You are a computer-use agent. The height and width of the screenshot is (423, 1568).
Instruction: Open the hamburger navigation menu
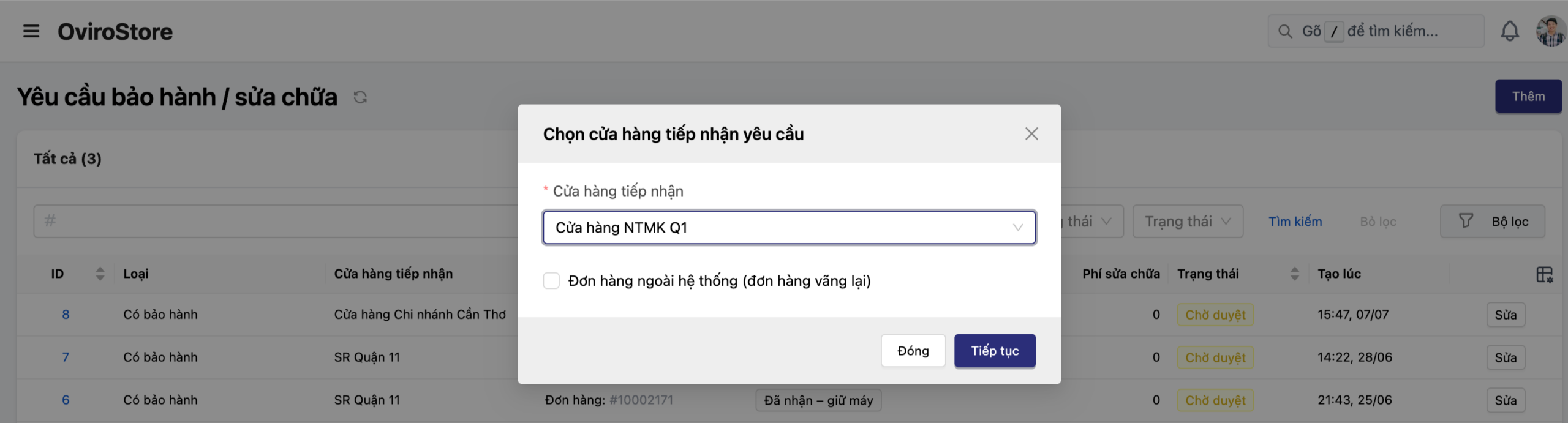[x=31, y=31]
